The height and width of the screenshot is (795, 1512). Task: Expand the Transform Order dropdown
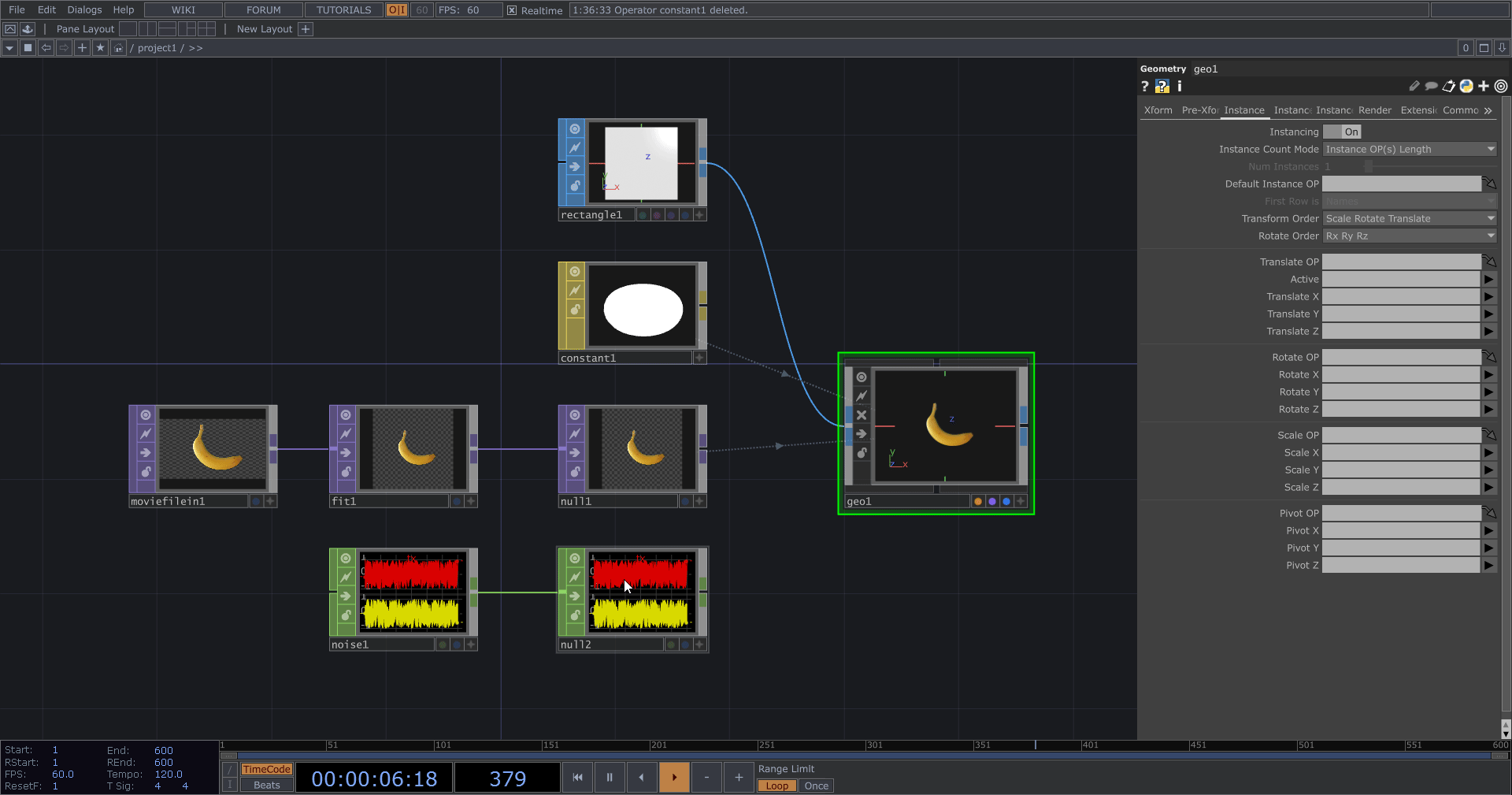1409,218
